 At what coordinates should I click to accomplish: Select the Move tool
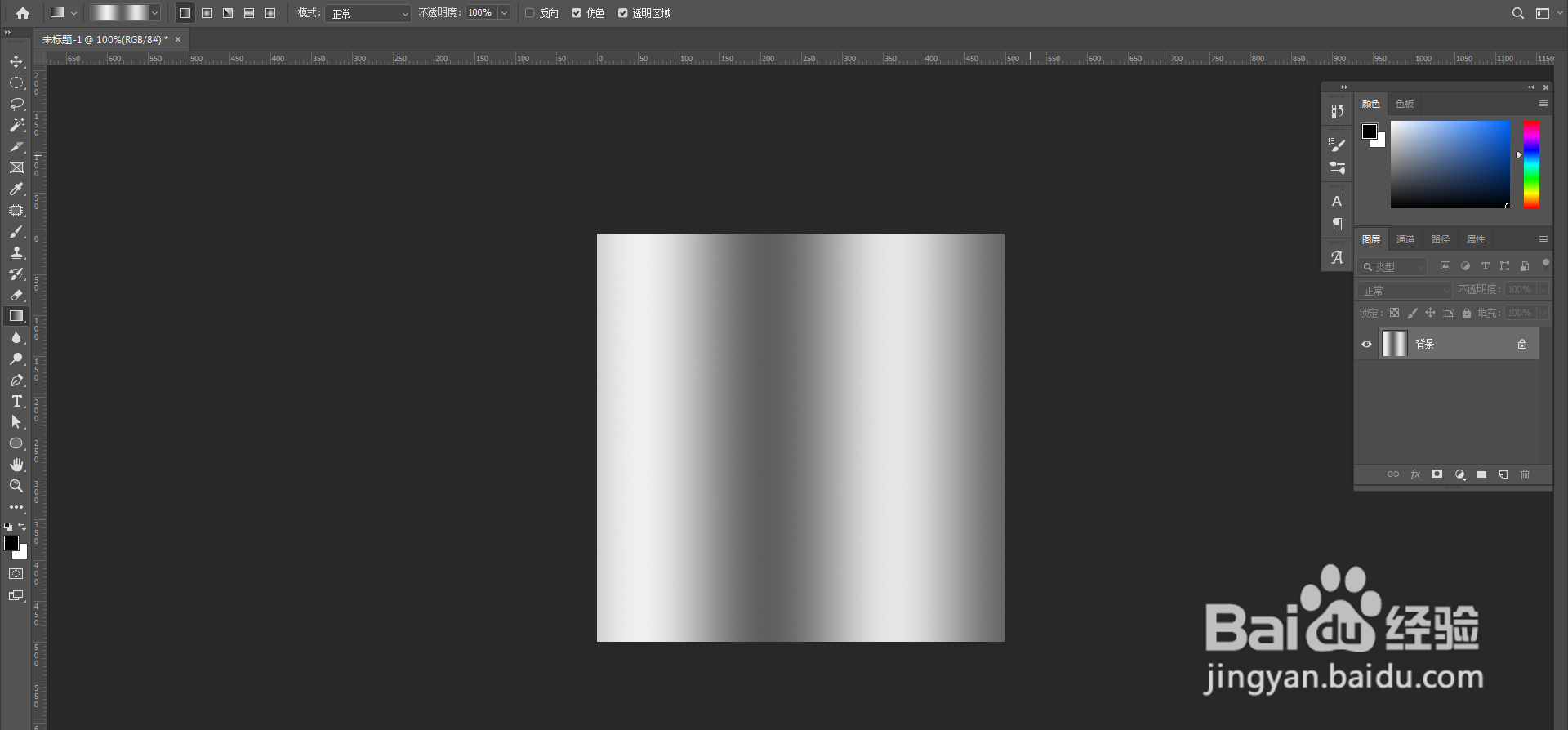tap(16, 62)
